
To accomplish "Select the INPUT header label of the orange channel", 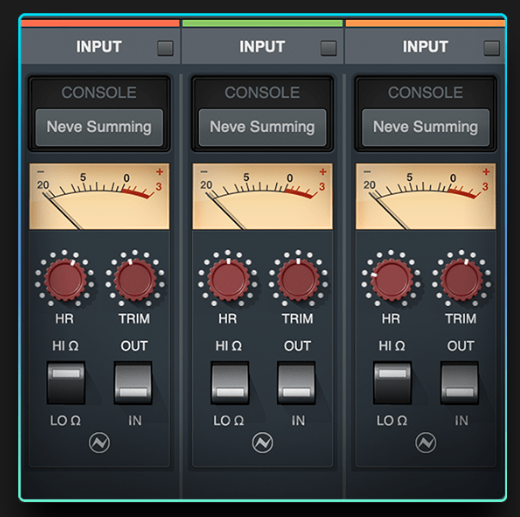I will click(x=426, y=47).
